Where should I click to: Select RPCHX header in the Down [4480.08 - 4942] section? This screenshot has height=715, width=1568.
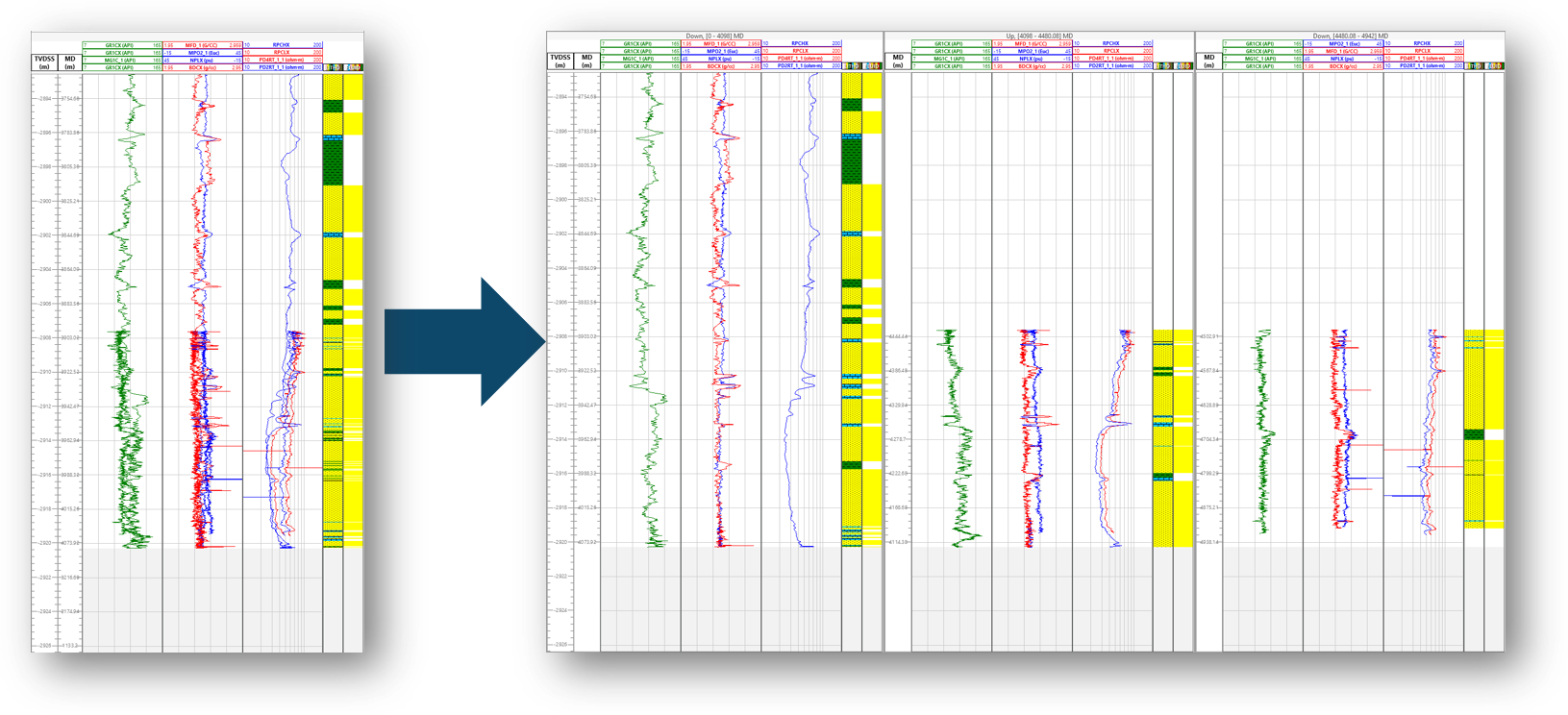tap(1423, 43)
